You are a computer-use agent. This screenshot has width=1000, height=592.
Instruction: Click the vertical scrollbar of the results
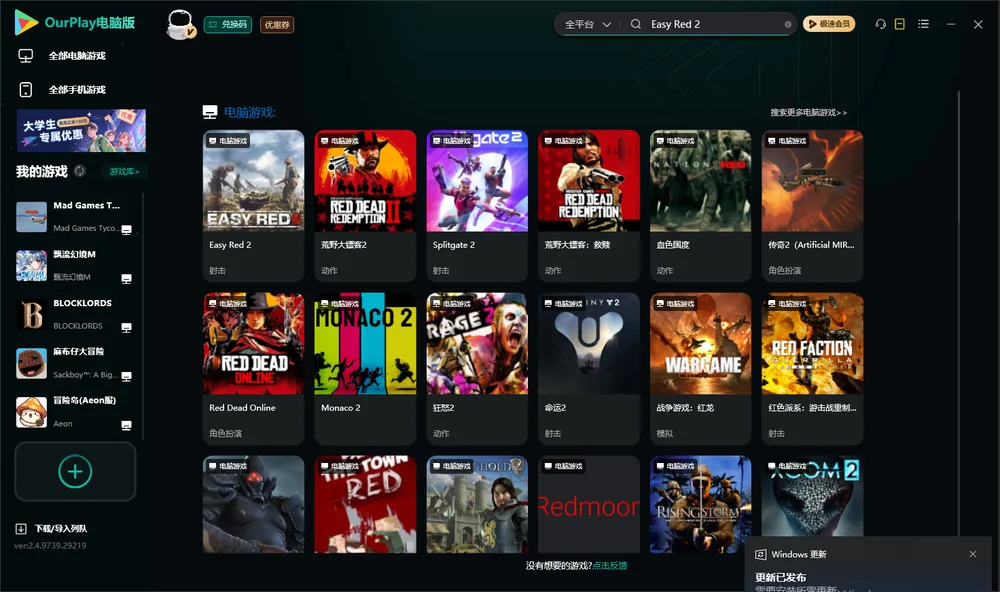(958, 313)
